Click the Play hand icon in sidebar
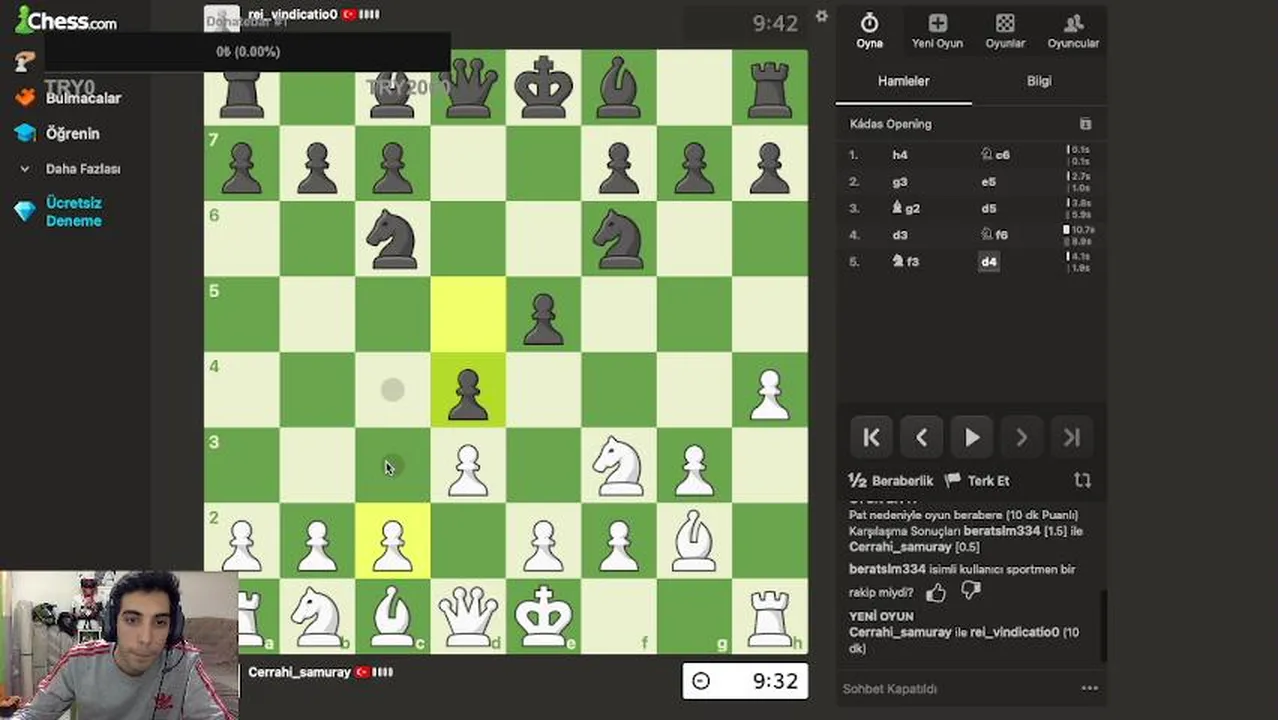This screenshot has height=720, width=1278. point(25,62)
